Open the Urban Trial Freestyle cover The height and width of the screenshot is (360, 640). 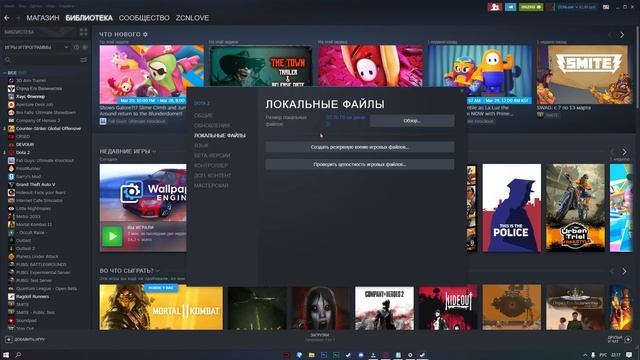click(576, 208)
